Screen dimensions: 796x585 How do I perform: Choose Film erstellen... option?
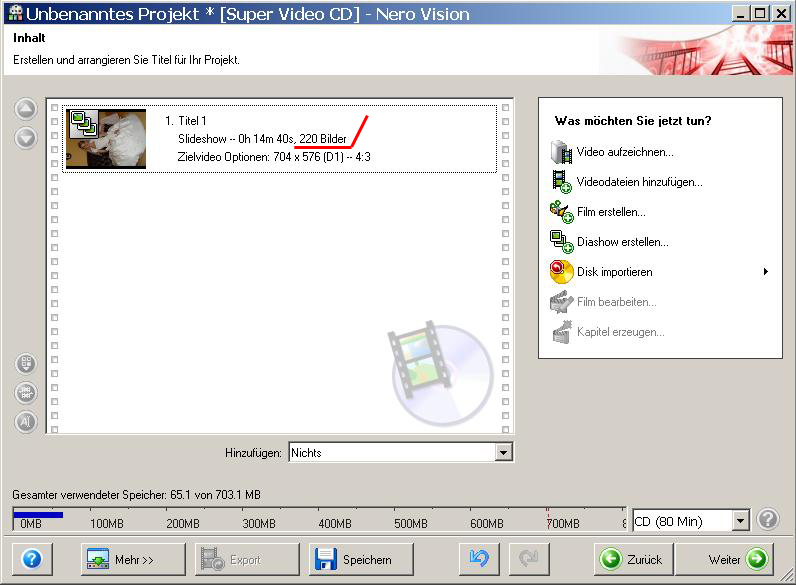pyautogui.click(x=611, y=212)
